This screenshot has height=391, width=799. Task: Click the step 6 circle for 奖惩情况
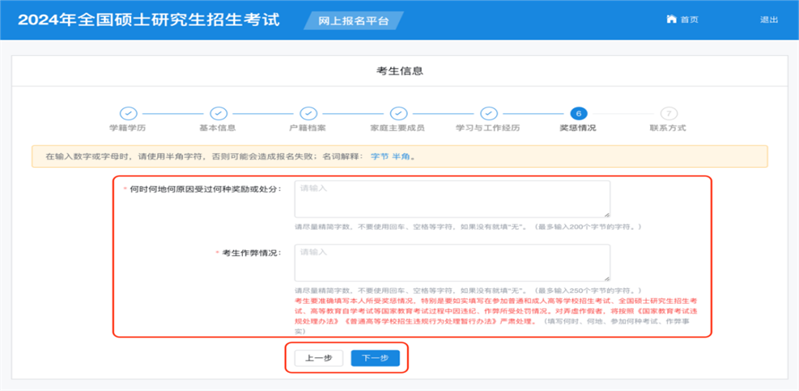coord(578,113)
